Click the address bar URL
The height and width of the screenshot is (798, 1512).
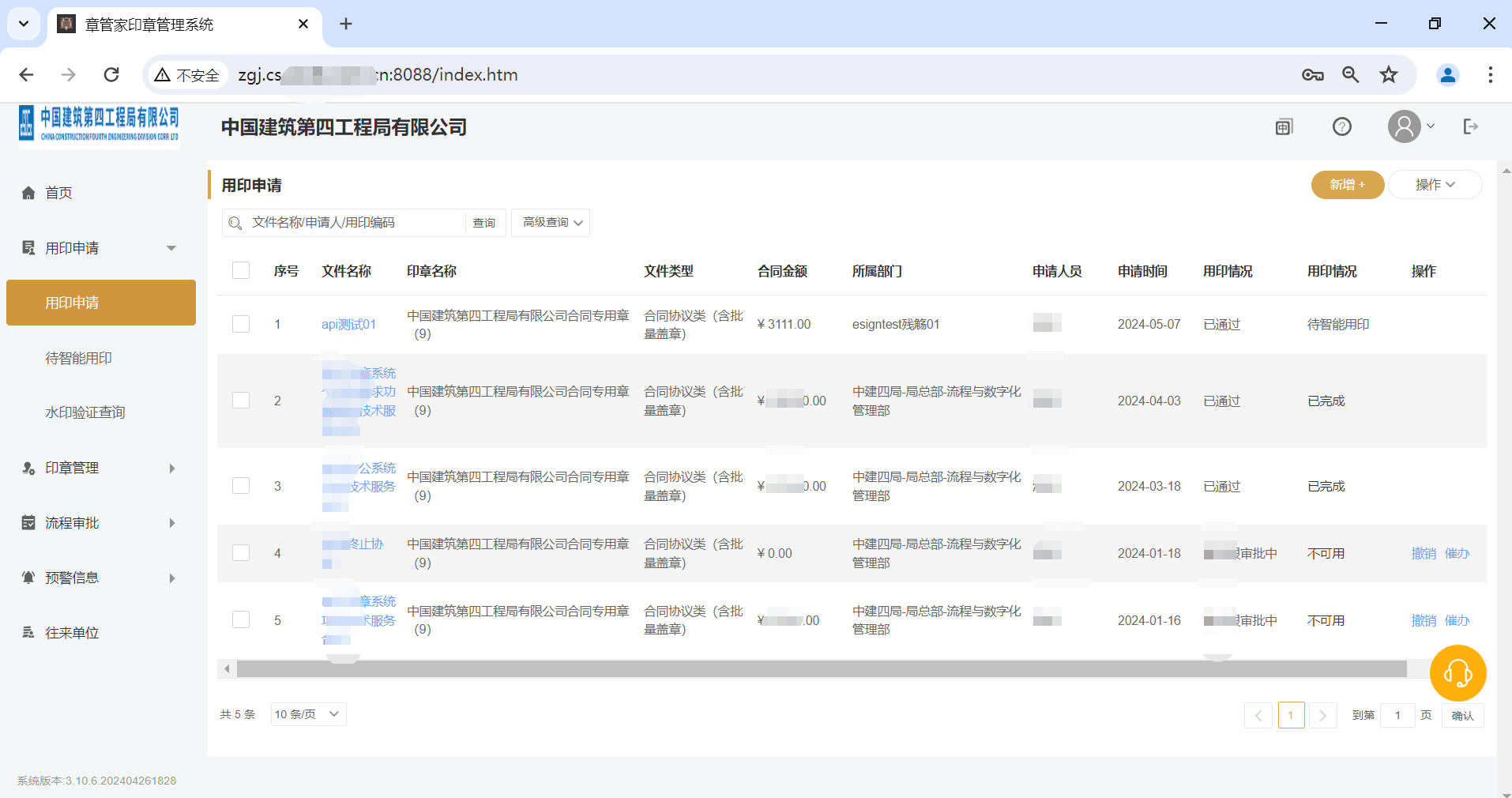(x=378, y=75)
